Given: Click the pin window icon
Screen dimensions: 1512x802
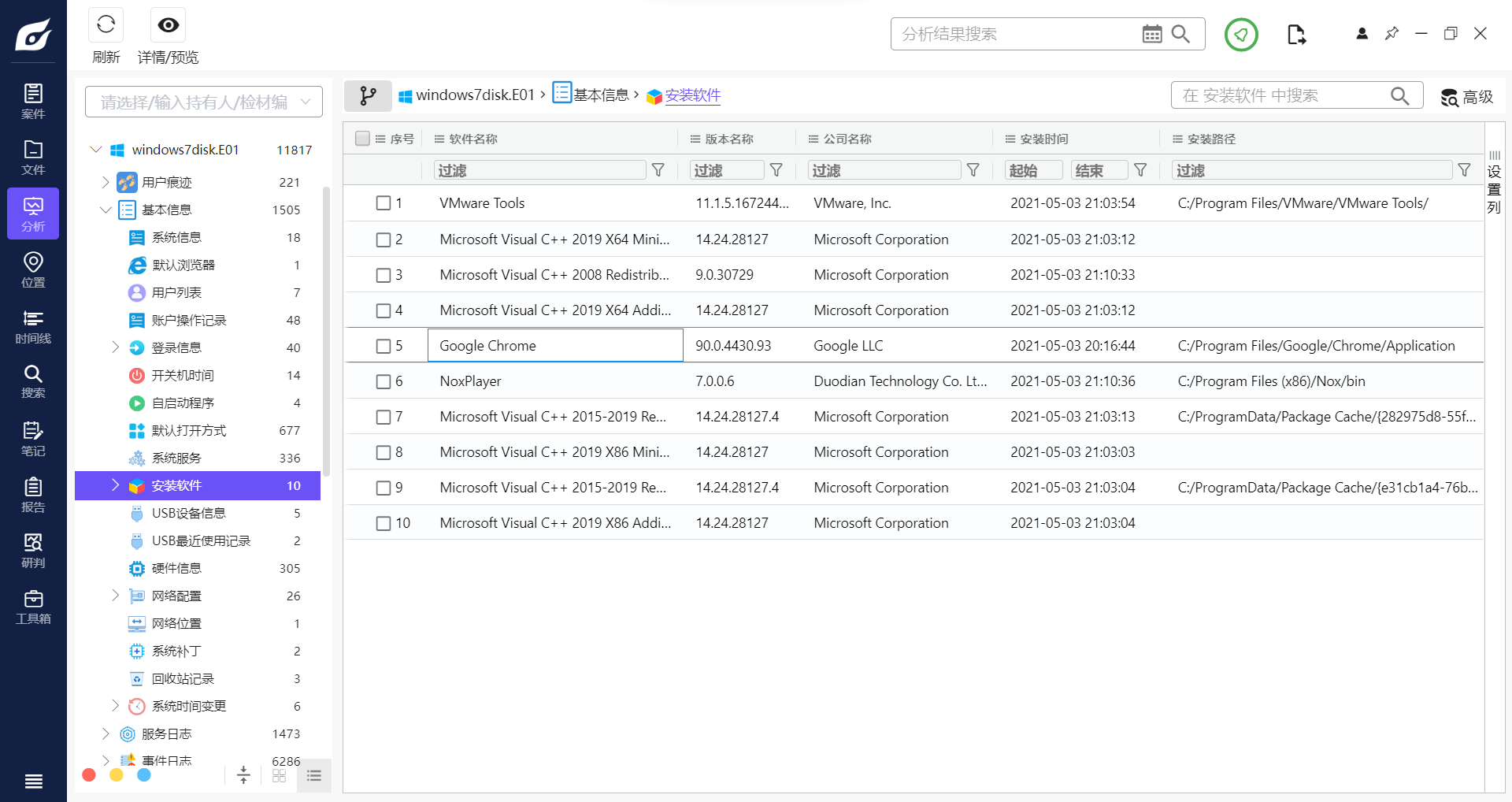Looking at the screenshot, I should pyautogui.click(x=1392, y=33).
